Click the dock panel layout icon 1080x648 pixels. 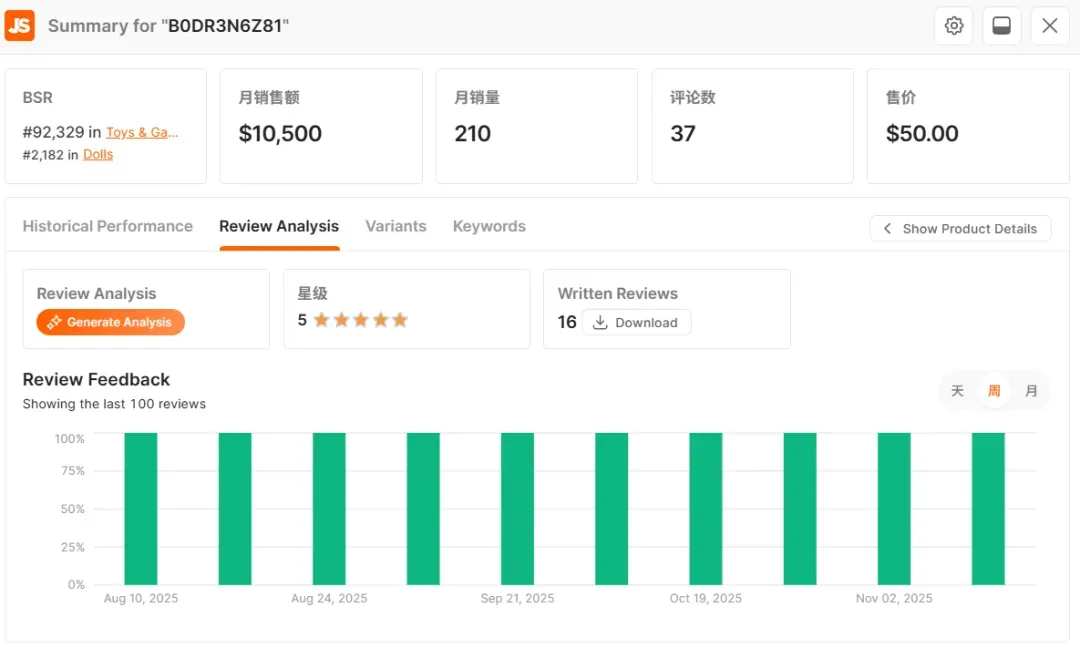[x=1001, y=26]
